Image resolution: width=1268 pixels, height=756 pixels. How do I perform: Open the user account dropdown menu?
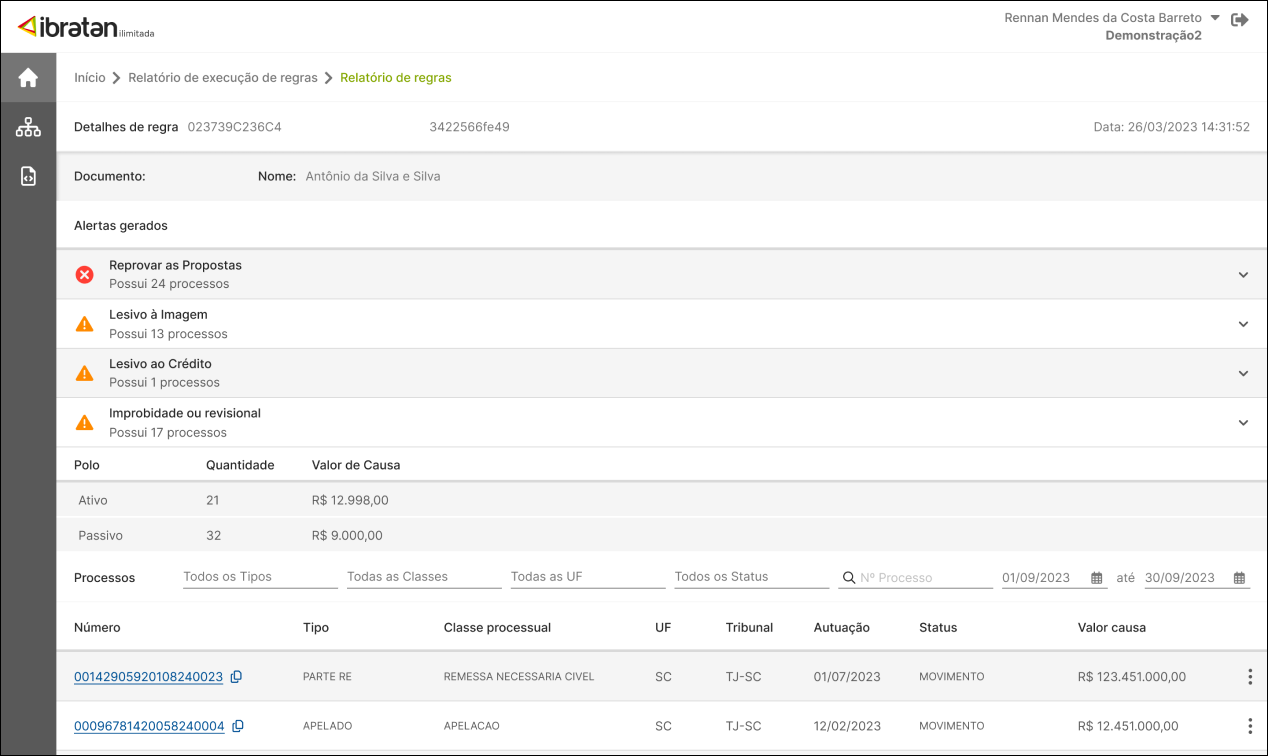pos(1214,18)
